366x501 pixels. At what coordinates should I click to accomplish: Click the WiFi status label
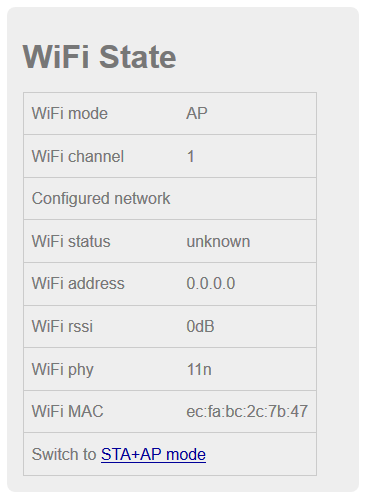pos(71,241)
